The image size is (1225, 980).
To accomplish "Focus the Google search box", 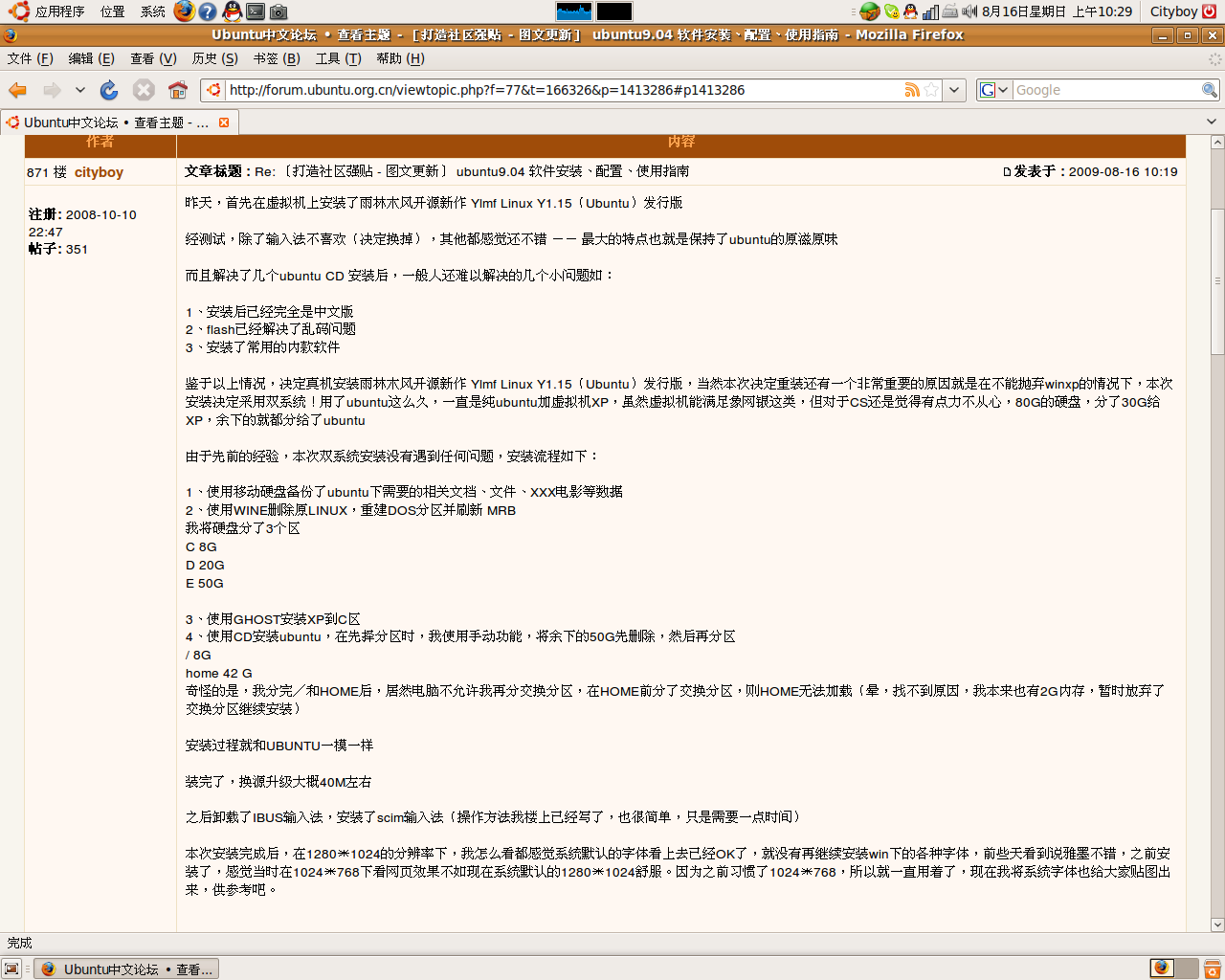I will point(1106,90).
